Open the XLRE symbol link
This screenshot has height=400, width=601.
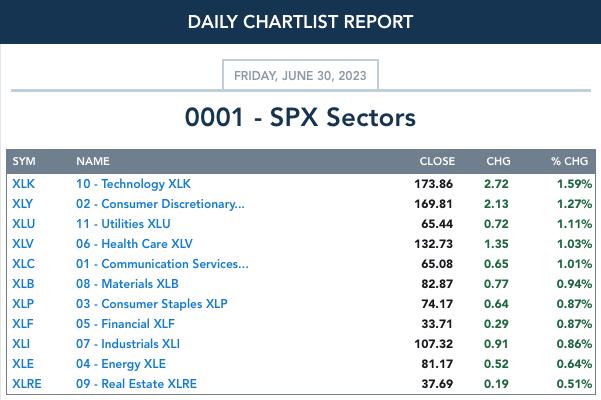27,384
